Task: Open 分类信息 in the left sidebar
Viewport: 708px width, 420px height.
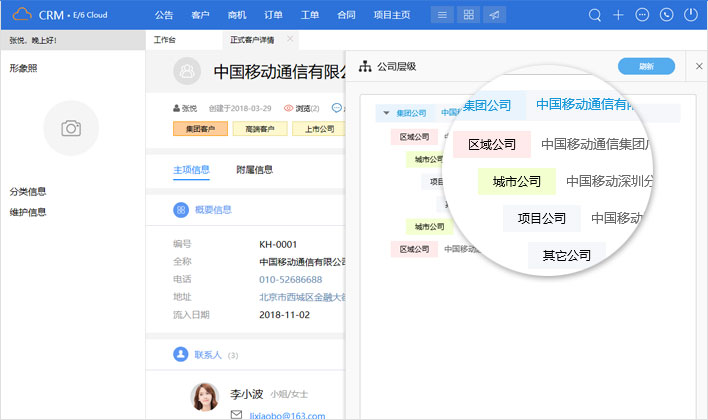Action: click(x=28, y=191)
